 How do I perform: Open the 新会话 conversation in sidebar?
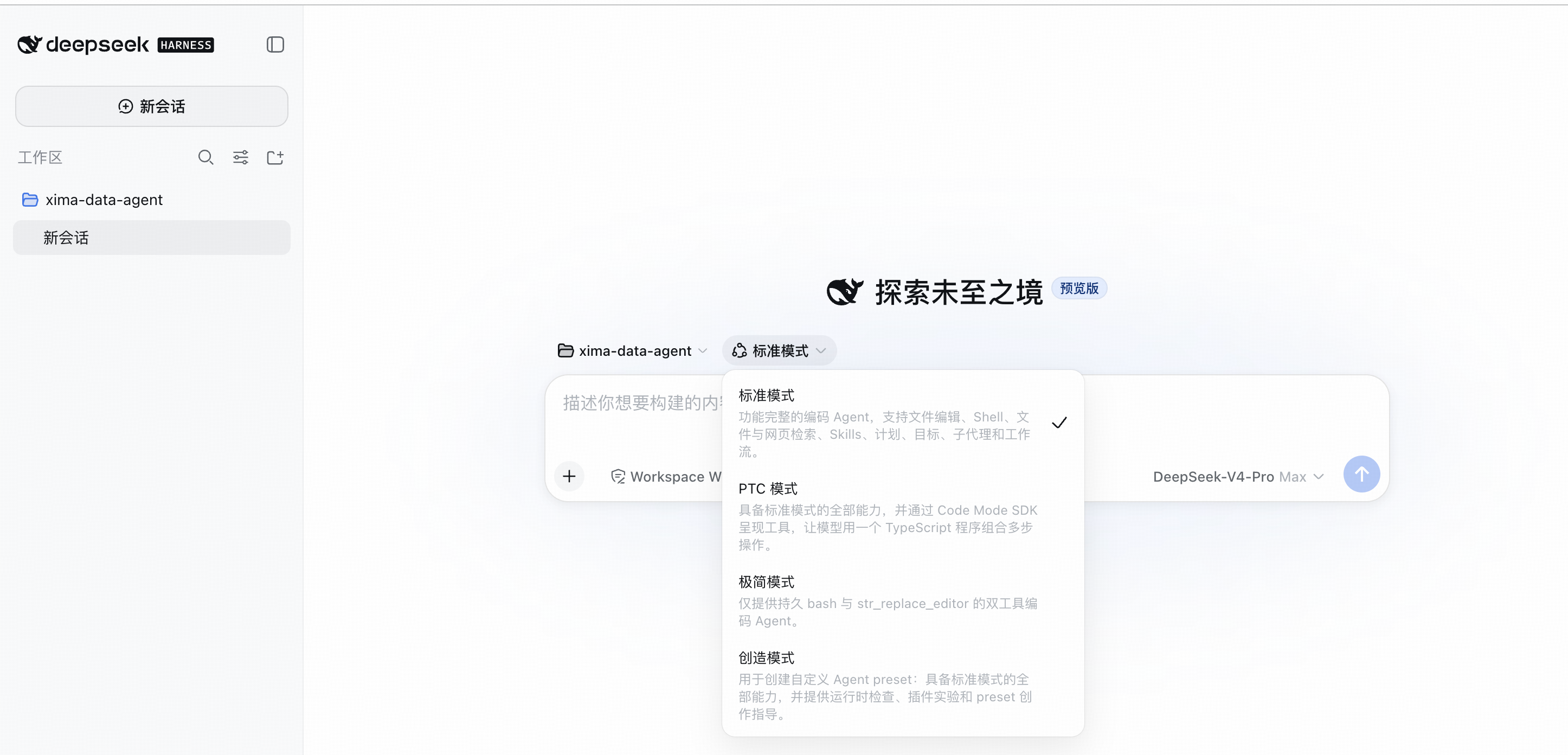click(152, 238)
